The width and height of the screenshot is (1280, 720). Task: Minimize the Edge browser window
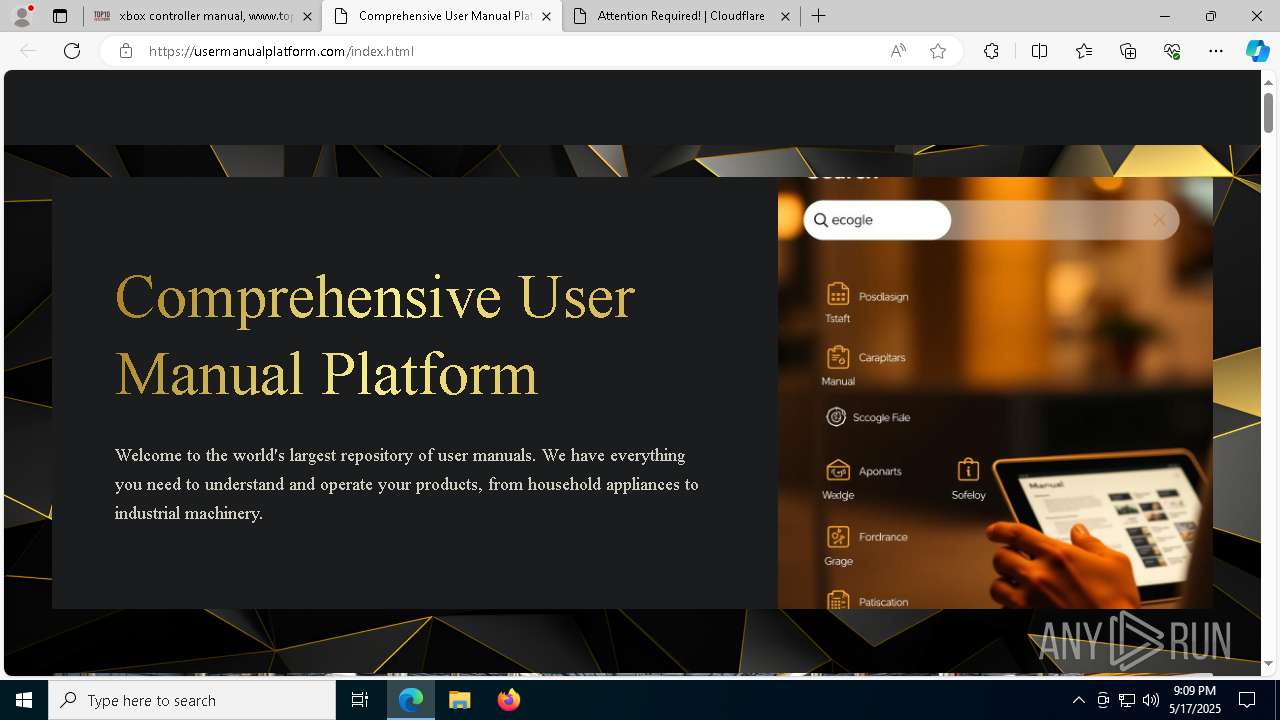tap(1165, 16)
